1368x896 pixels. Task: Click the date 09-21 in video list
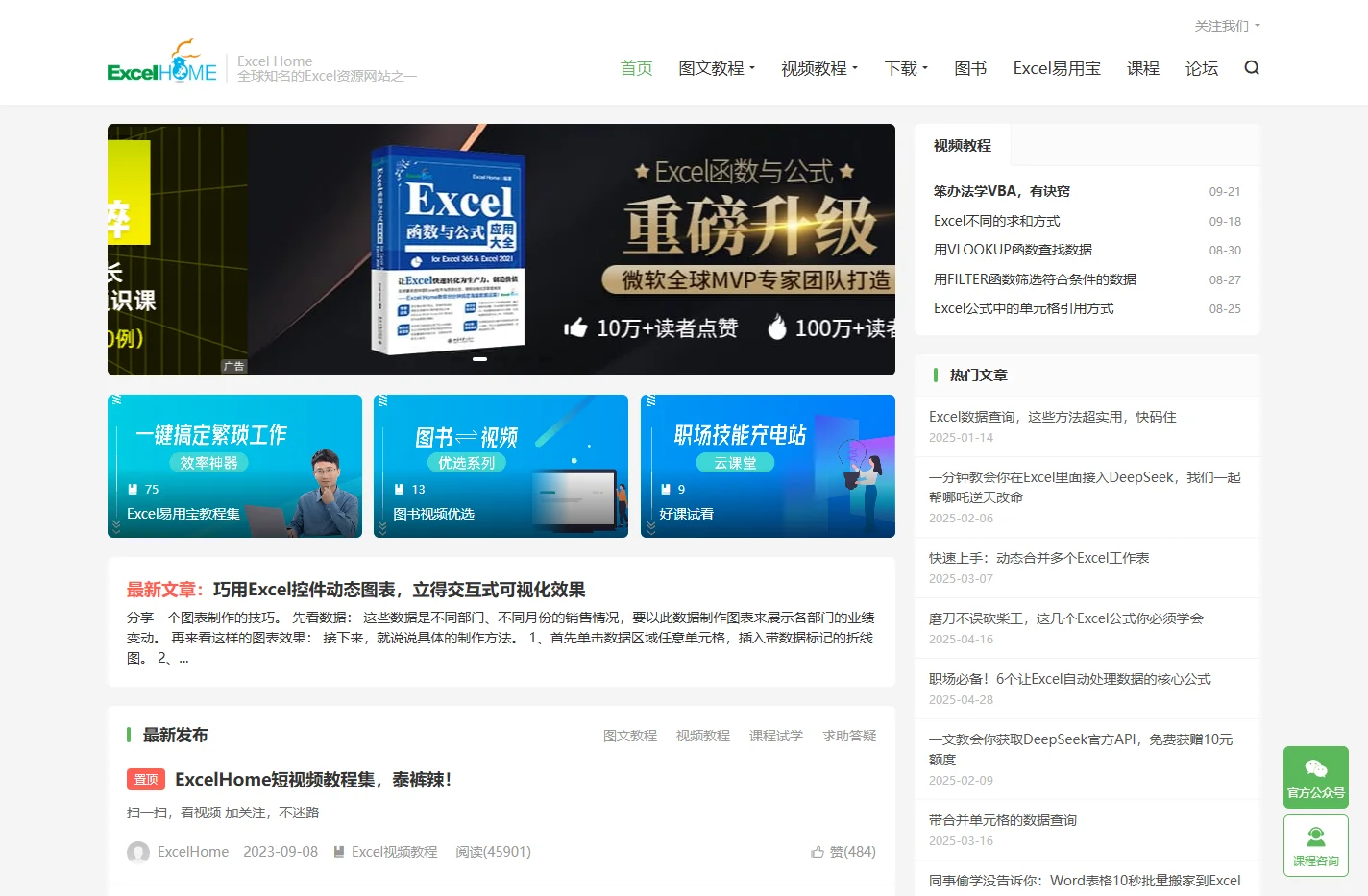pyautogui.click(x=1225, y=192)
